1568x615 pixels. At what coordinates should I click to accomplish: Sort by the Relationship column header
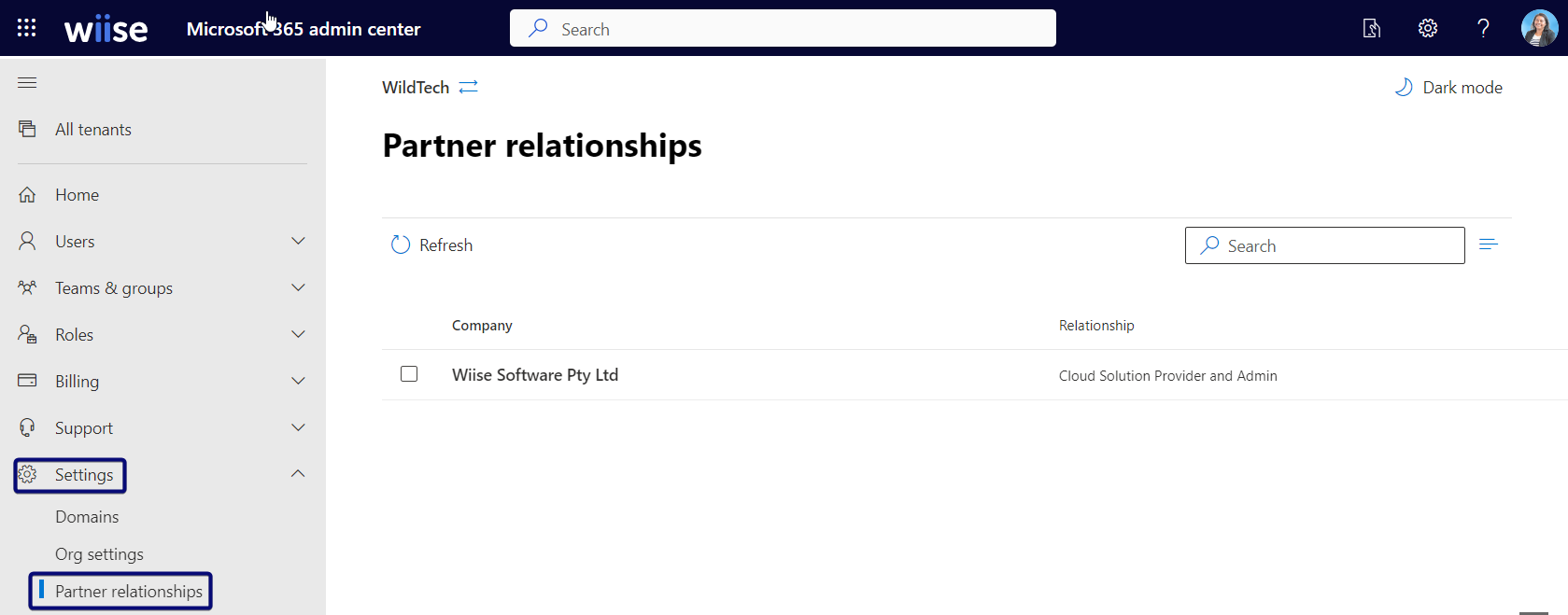[x=1096, y=326]
